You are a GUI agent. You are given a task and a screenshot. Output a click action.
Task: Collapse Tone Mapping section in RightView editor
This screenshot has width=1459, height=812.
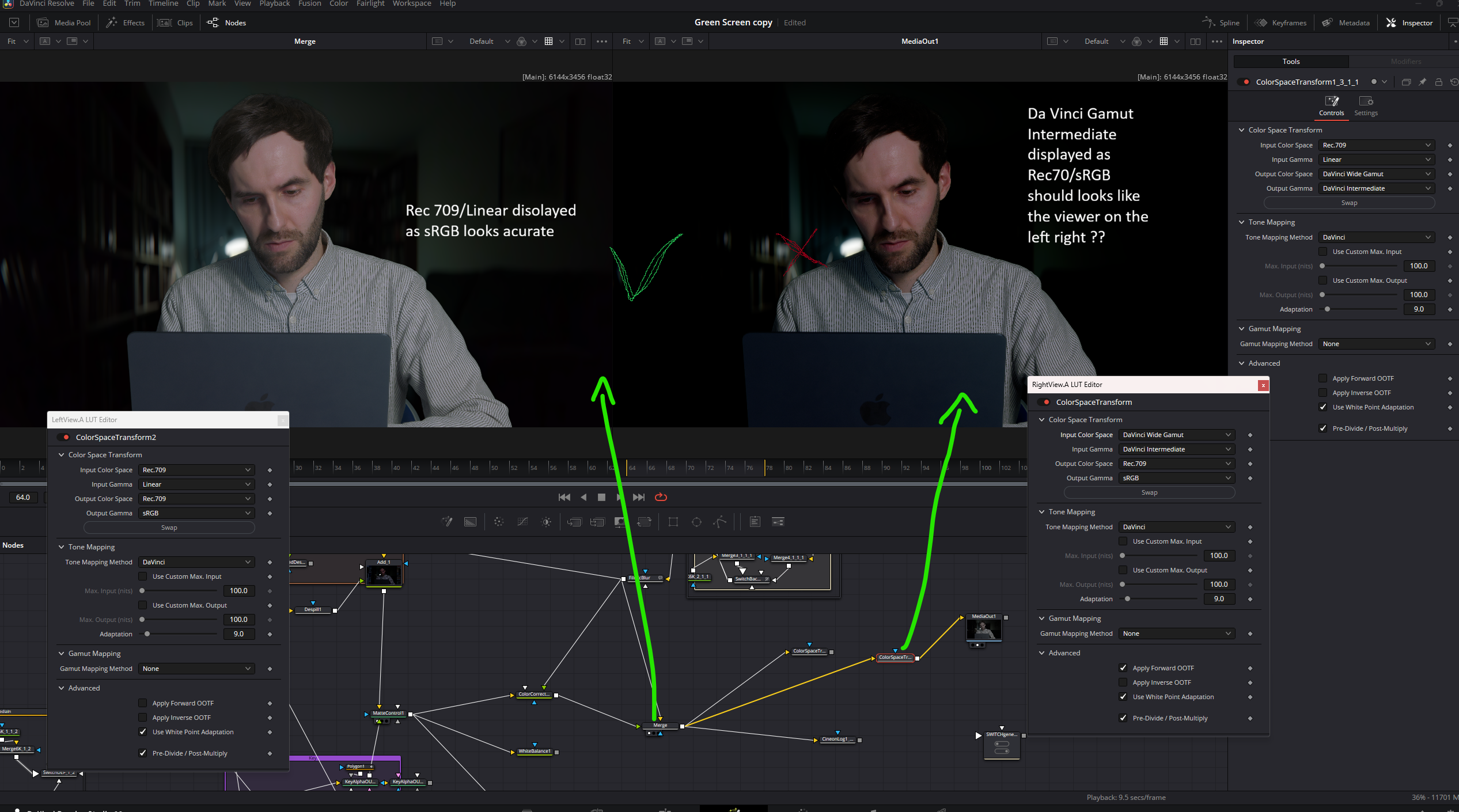pyautogui.click(x=1041, y=512)
